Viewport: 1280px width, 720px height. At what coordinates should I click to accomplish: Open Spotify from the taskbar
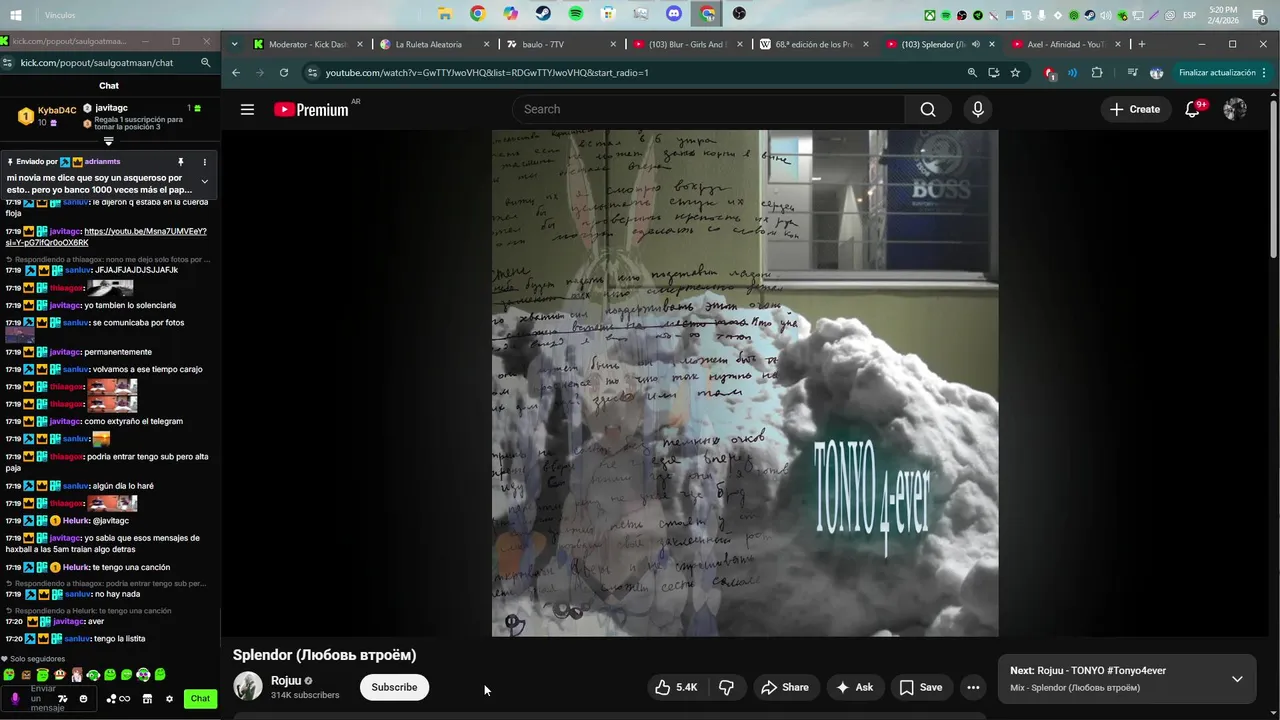576,14
